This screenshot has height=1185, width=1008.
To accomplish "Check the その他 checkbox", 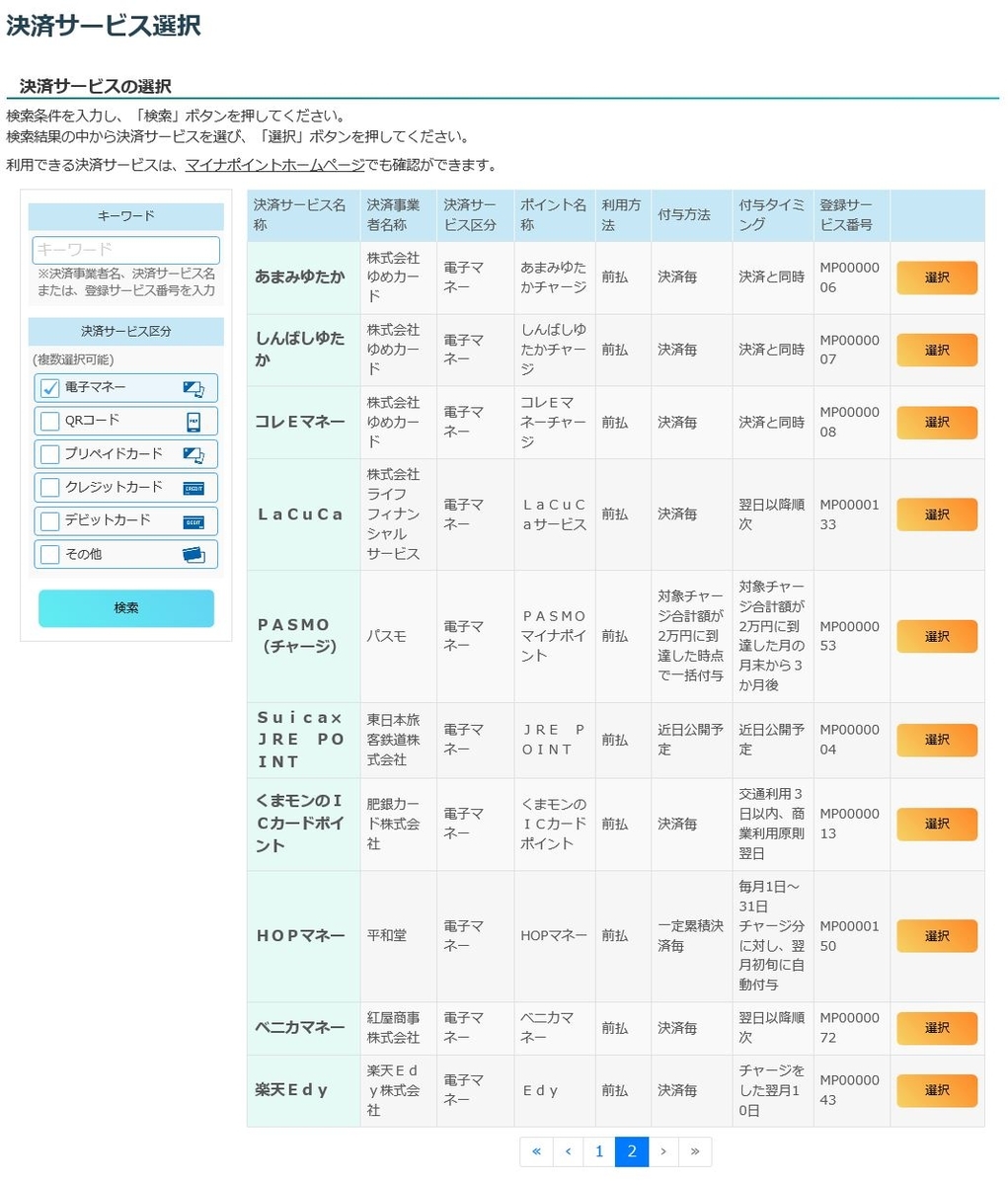I will (x=50, y=555).
